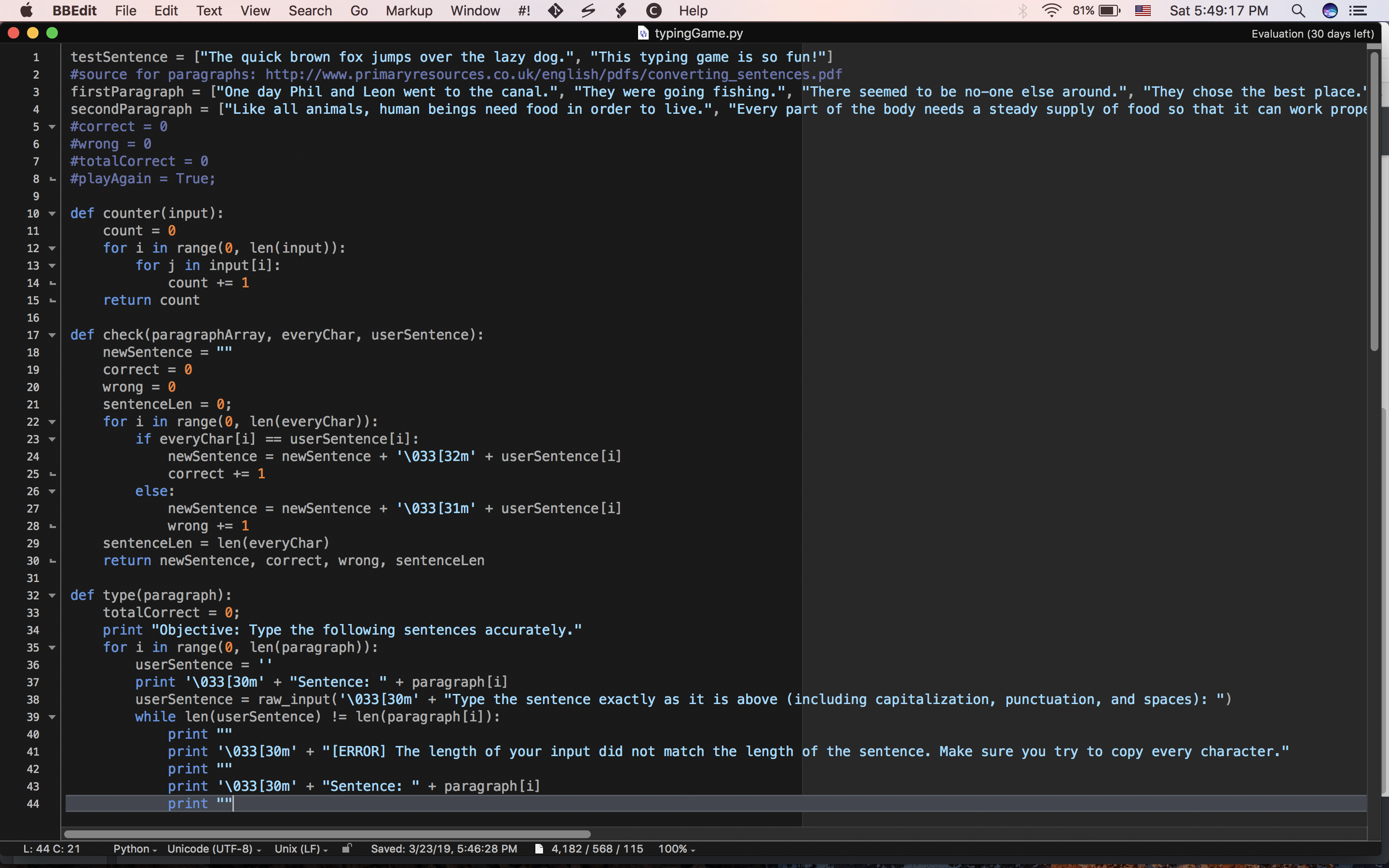
Task: Collapse the check function fold on line 17
Action: click(x=52, y=335)
